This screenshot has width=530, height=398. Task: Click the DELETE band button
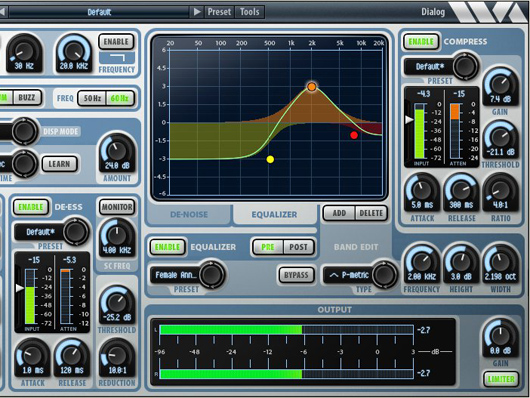point(371,213)
